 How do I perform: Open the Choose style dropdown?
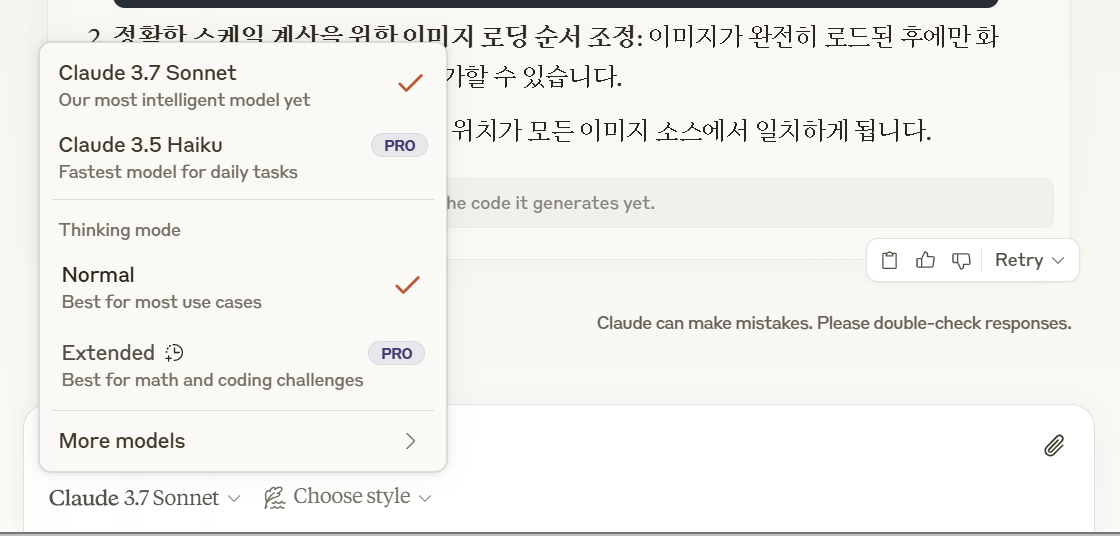[x=348, y=497]
